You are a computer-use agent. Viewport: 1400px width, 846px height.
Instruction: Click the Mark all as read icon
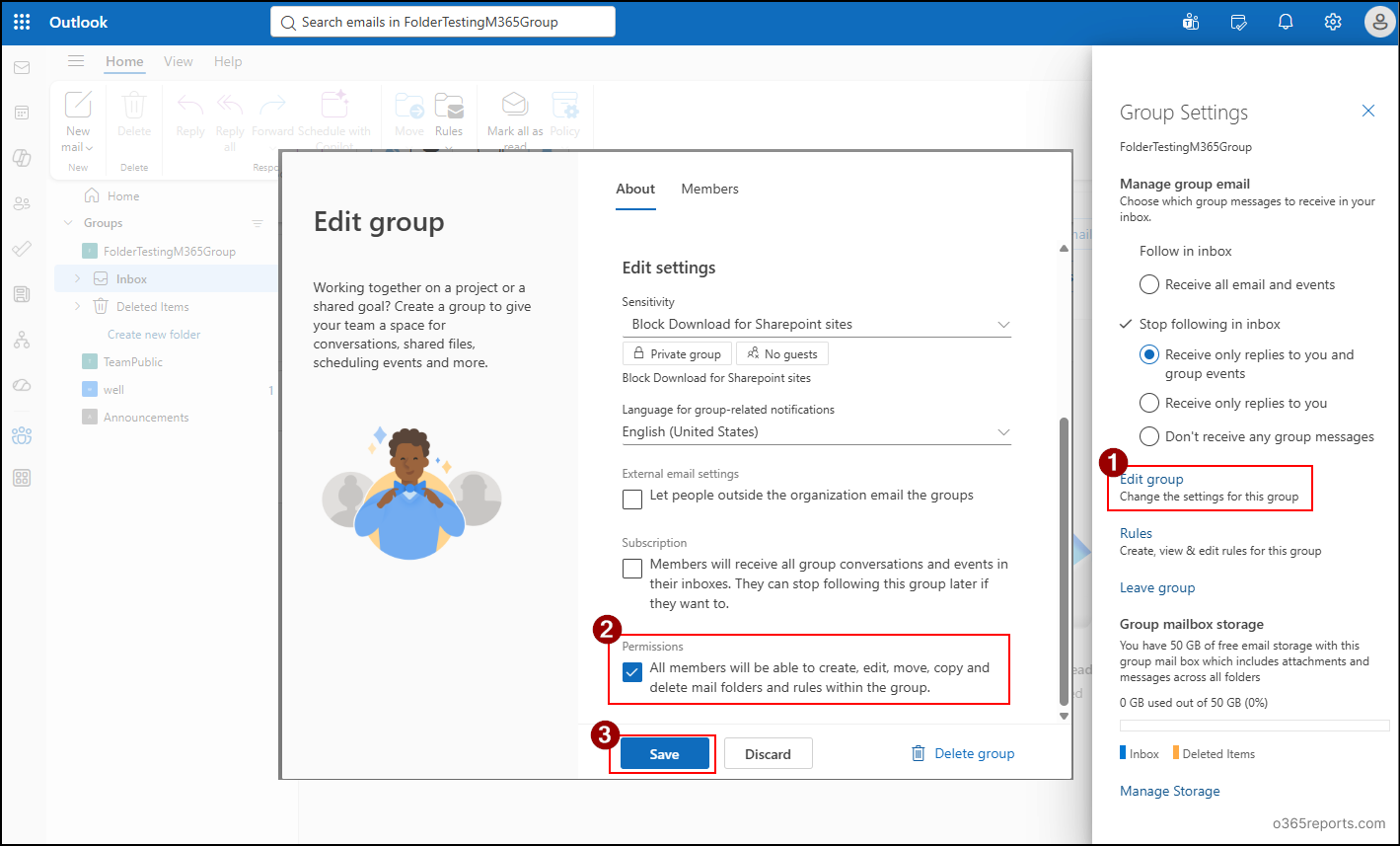click(x=515, y=105)
